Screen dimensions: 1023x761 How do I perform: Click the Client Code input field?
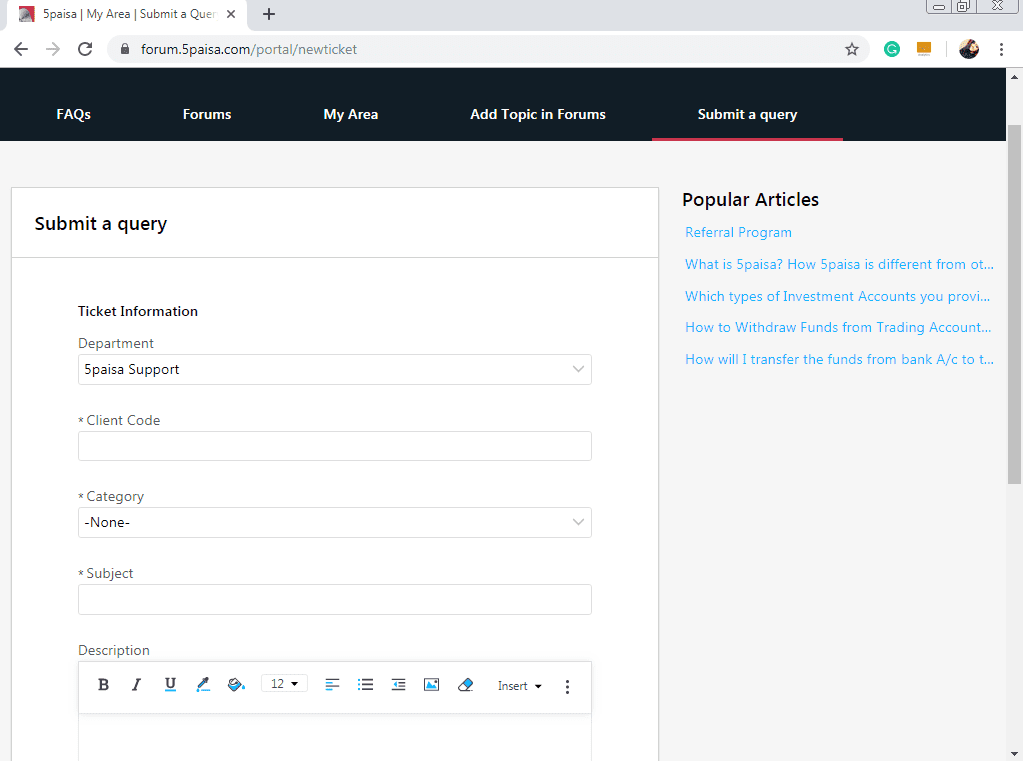pos(335,446)
